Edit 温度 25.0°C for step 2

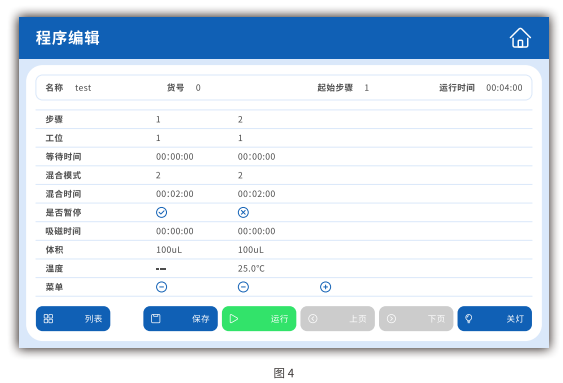(251, 268)
